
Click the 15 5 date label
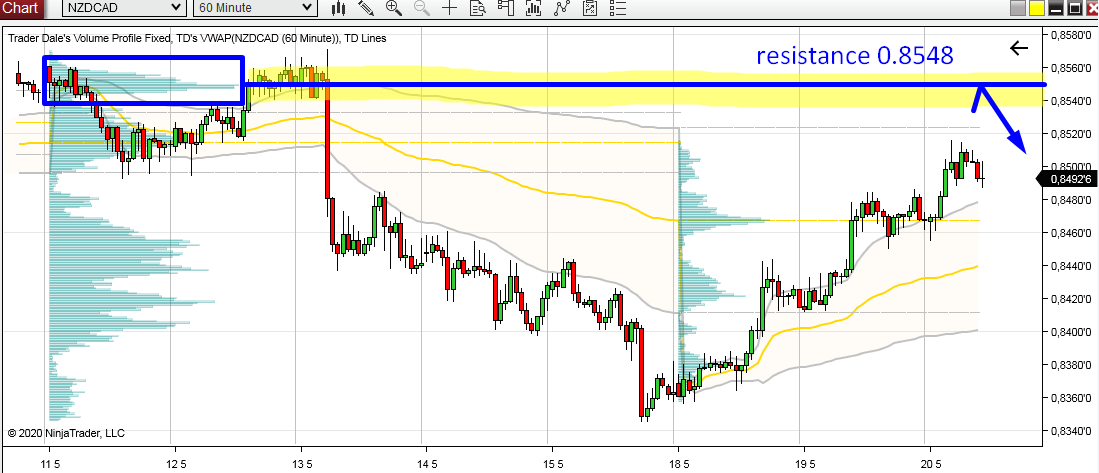point(552,464)
